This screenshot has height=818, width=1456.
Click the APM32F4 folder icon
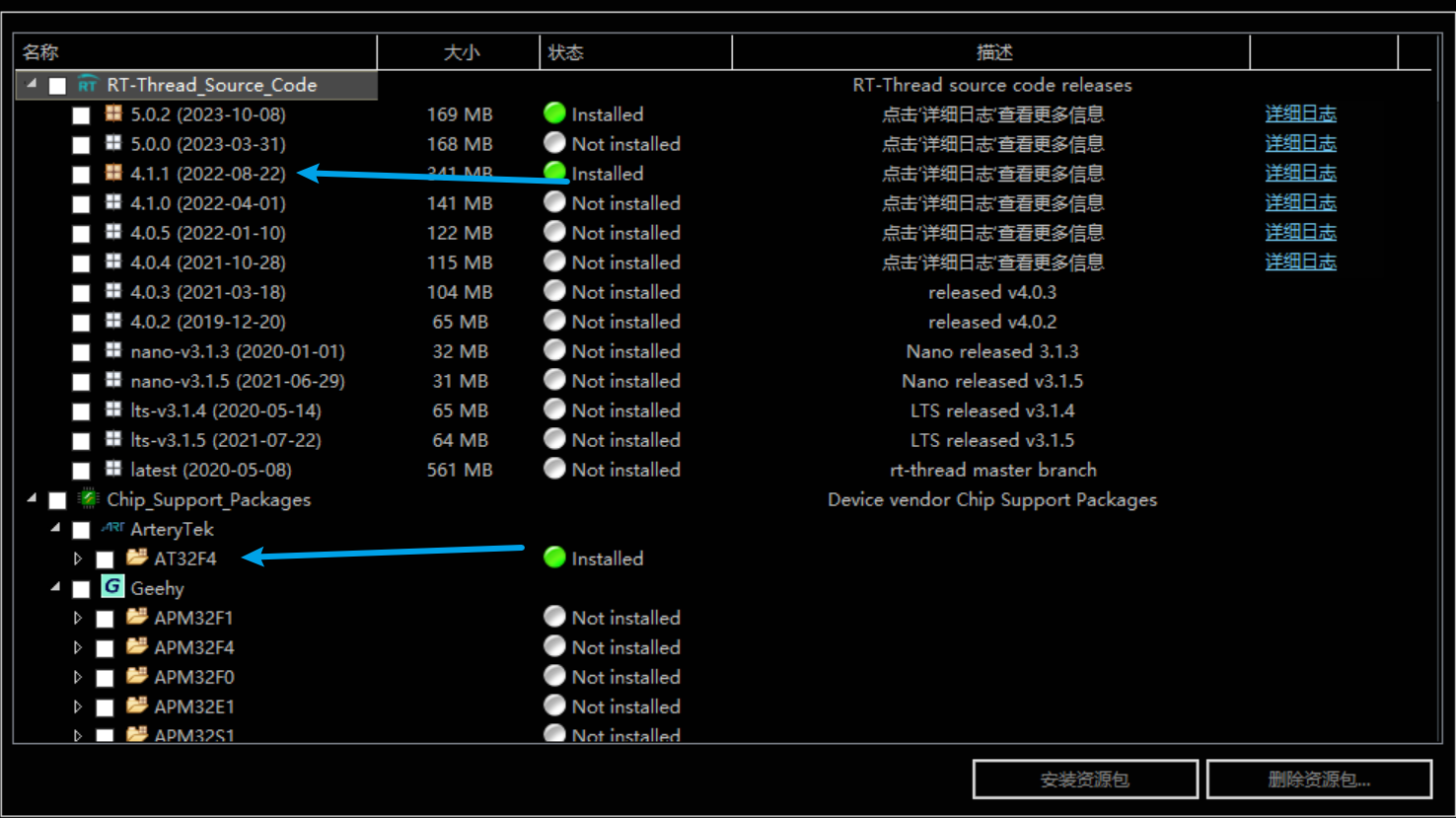137,646
